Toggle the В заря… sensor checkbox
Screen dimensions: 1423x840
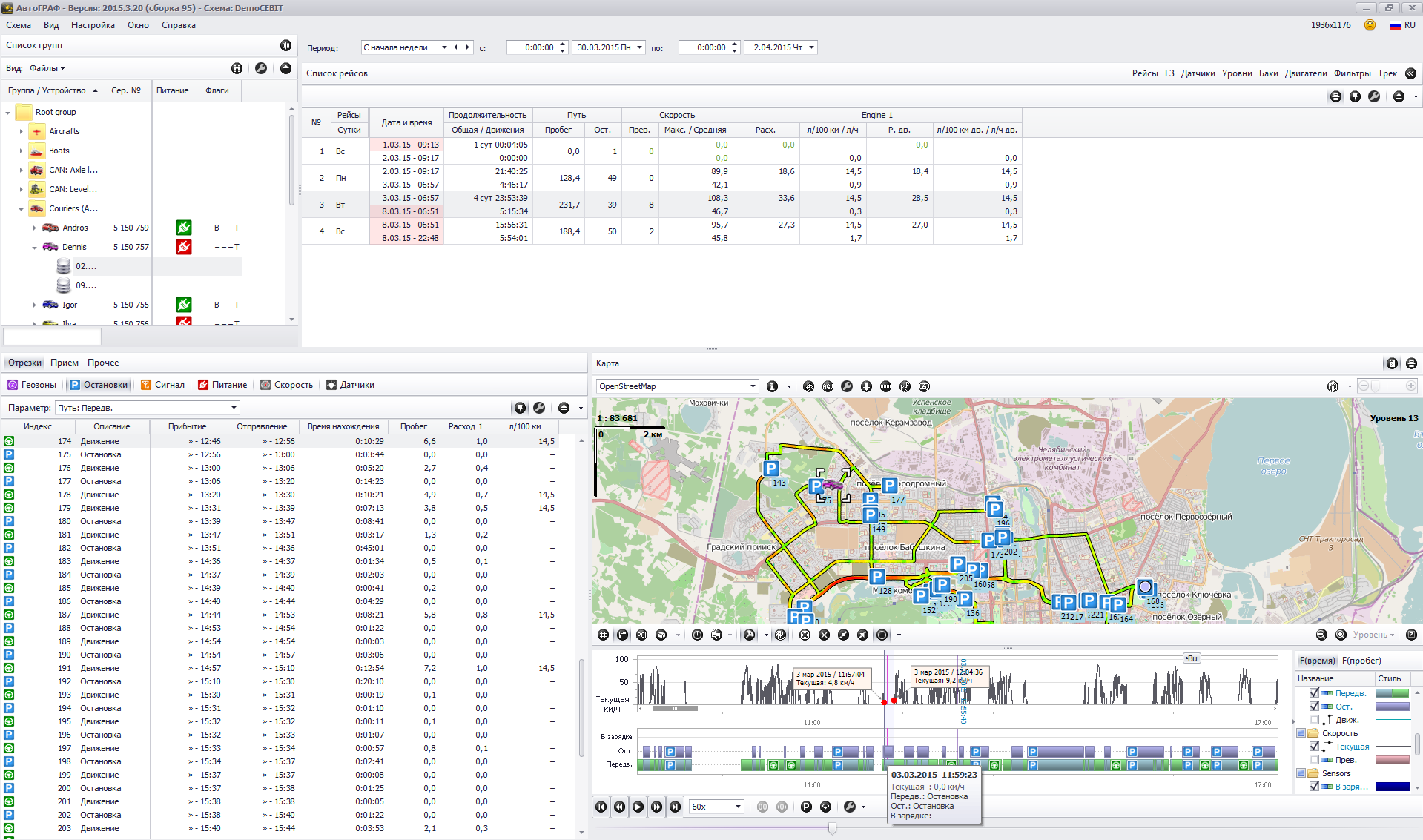[1314, 787]
